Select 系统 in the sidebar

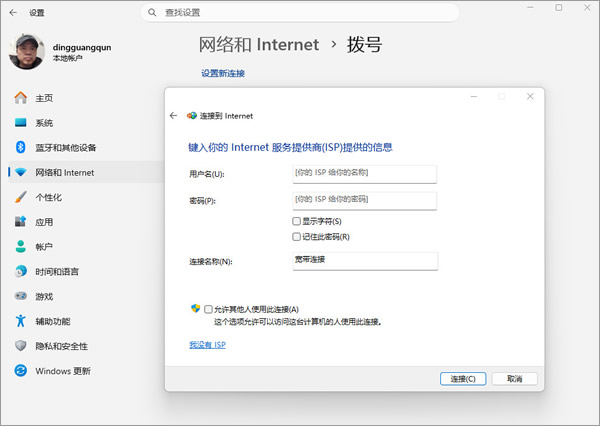click(x=44, y=123)
